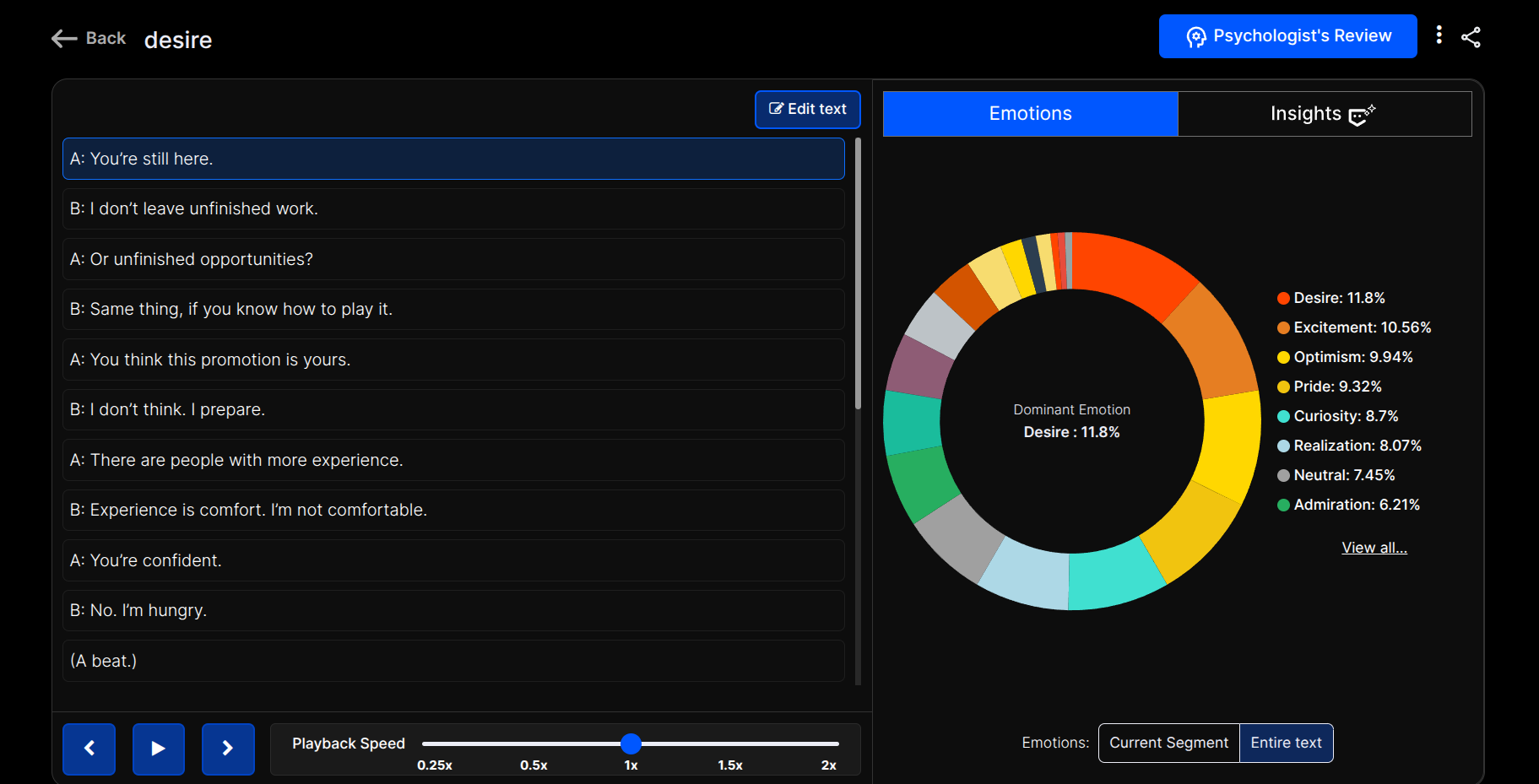The height and width of the screenshot is (784, 1539).
Task: Click the transcript vertical scrollbar
Action: point(858,274)
